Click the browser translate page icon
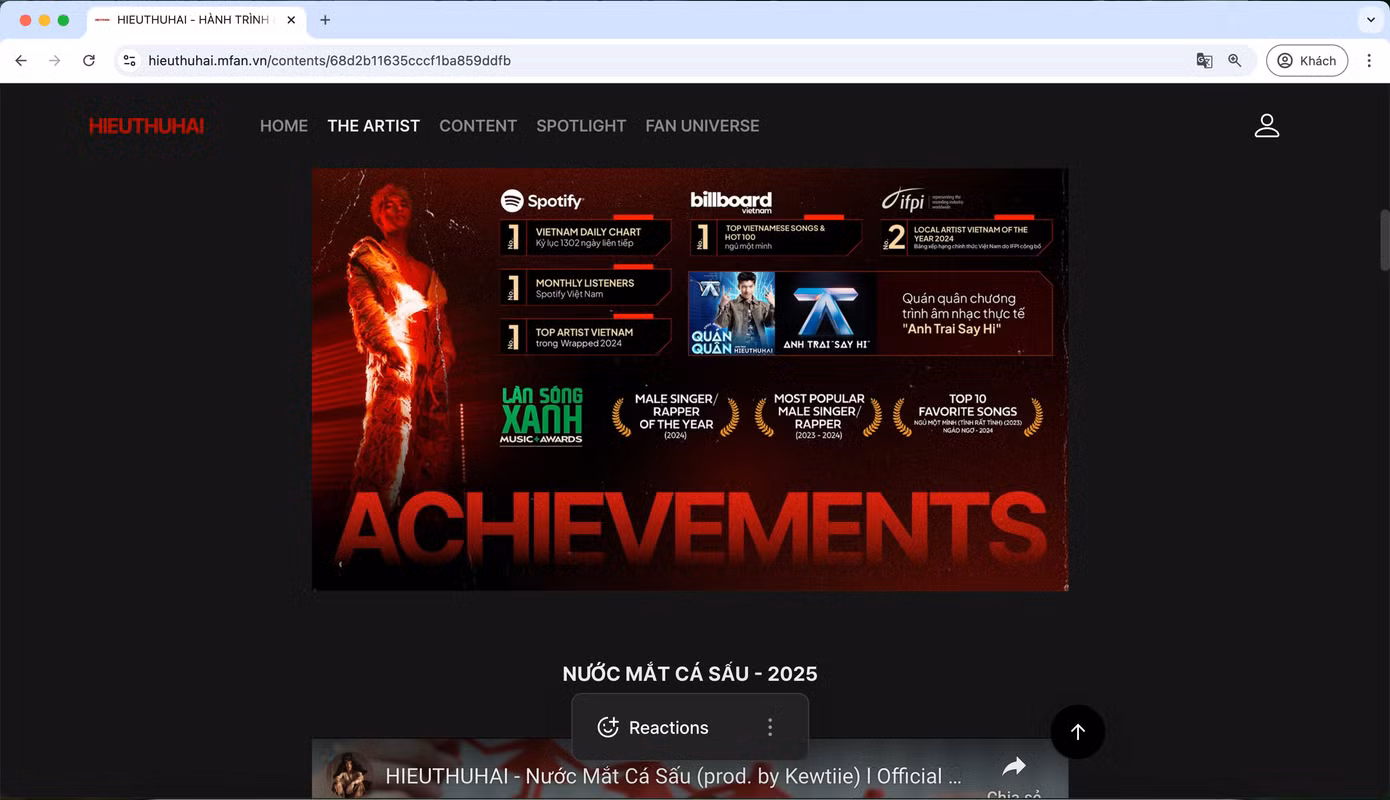The image size is (1390, 800). tap(1205, 61)
